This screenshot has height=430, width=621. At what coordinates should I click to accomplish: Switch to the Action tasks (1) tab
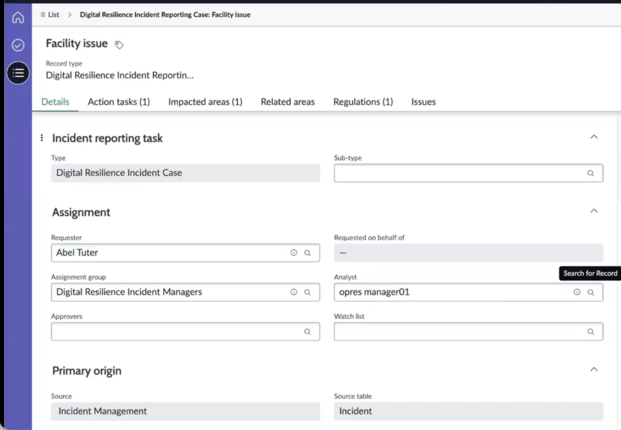[119, 102]
